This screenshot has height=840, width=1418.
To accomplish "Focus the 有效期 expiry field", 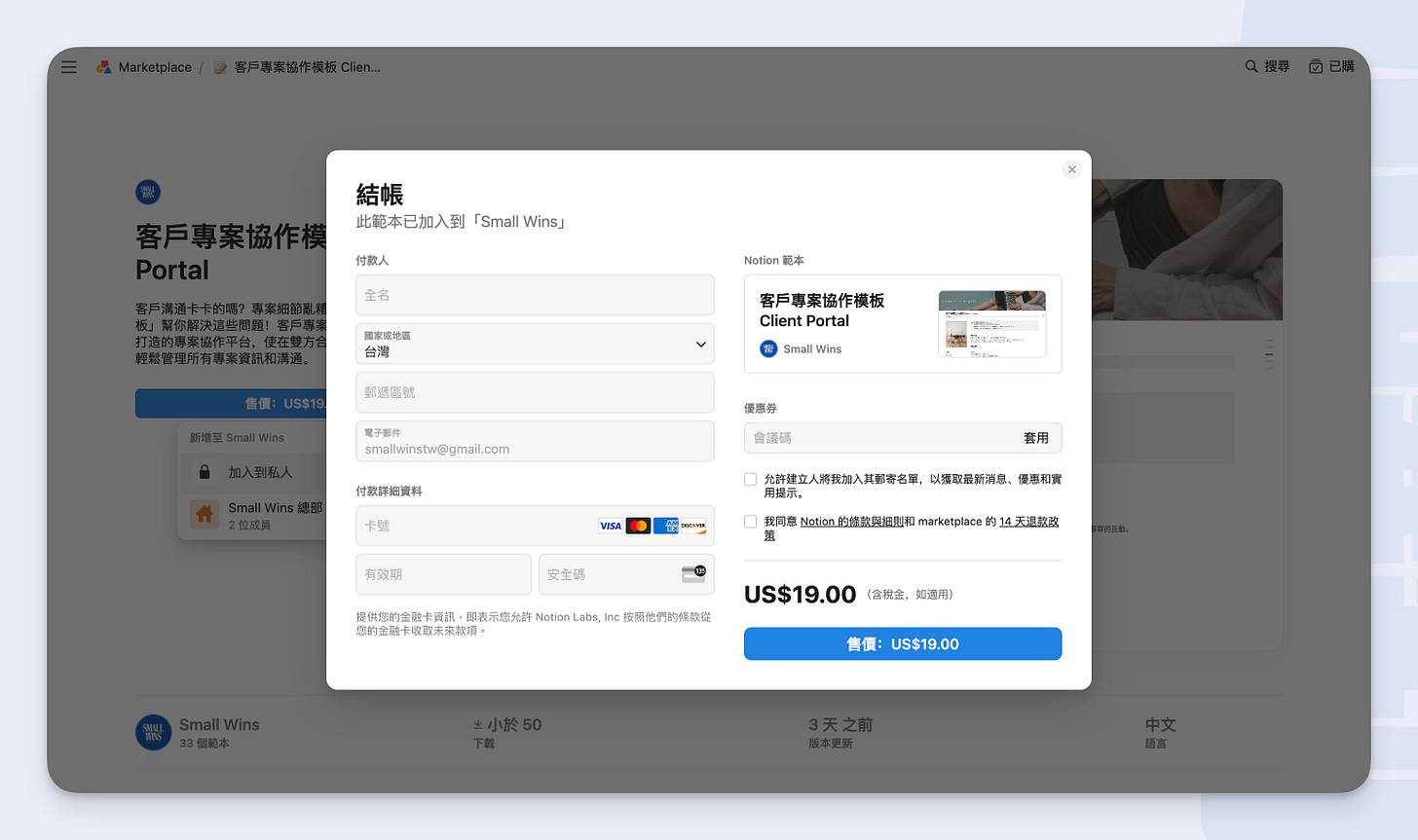I will click(443, 574).
